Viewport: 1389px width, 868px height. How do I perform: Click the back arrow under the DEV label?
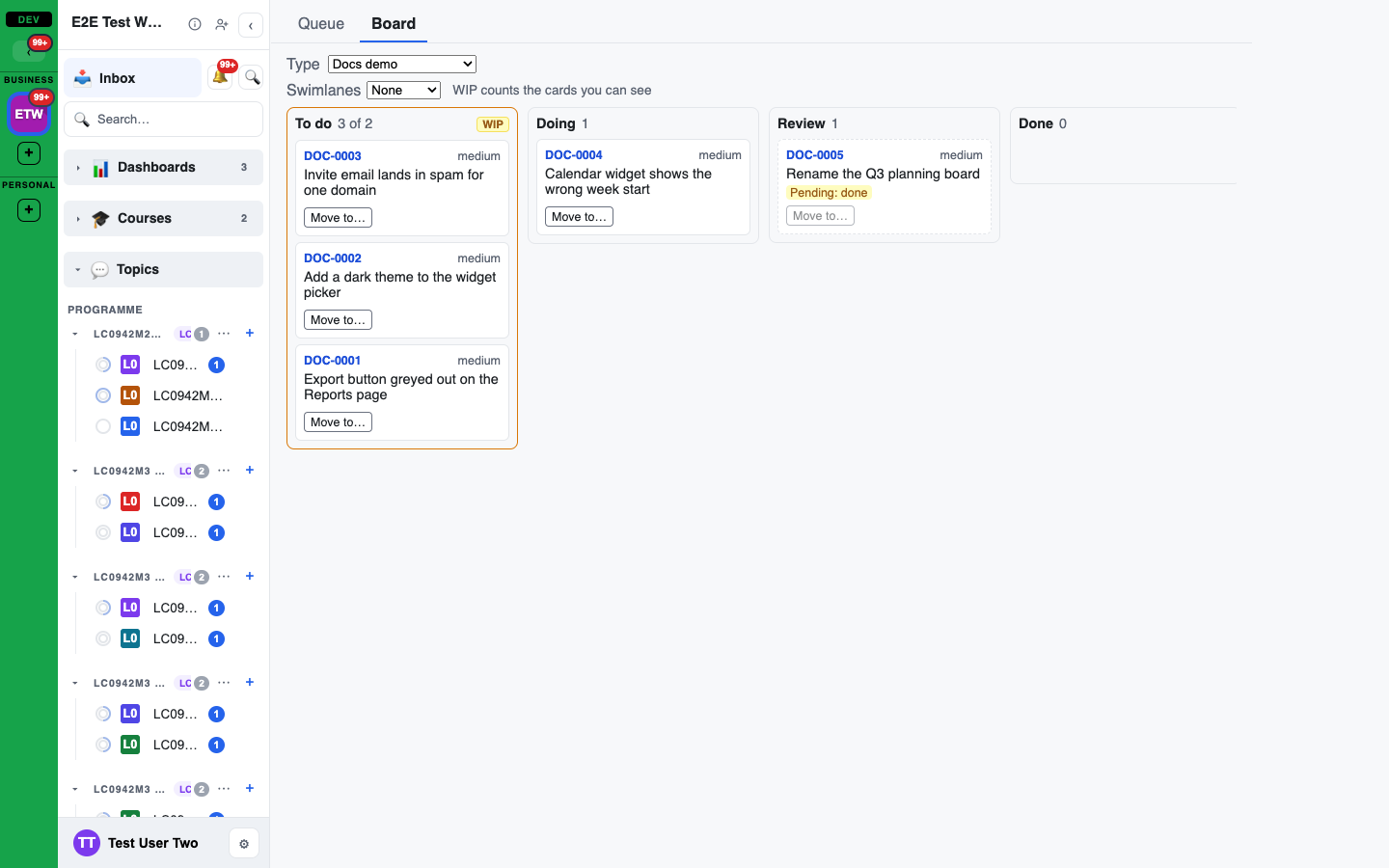(x=29, y=50)
